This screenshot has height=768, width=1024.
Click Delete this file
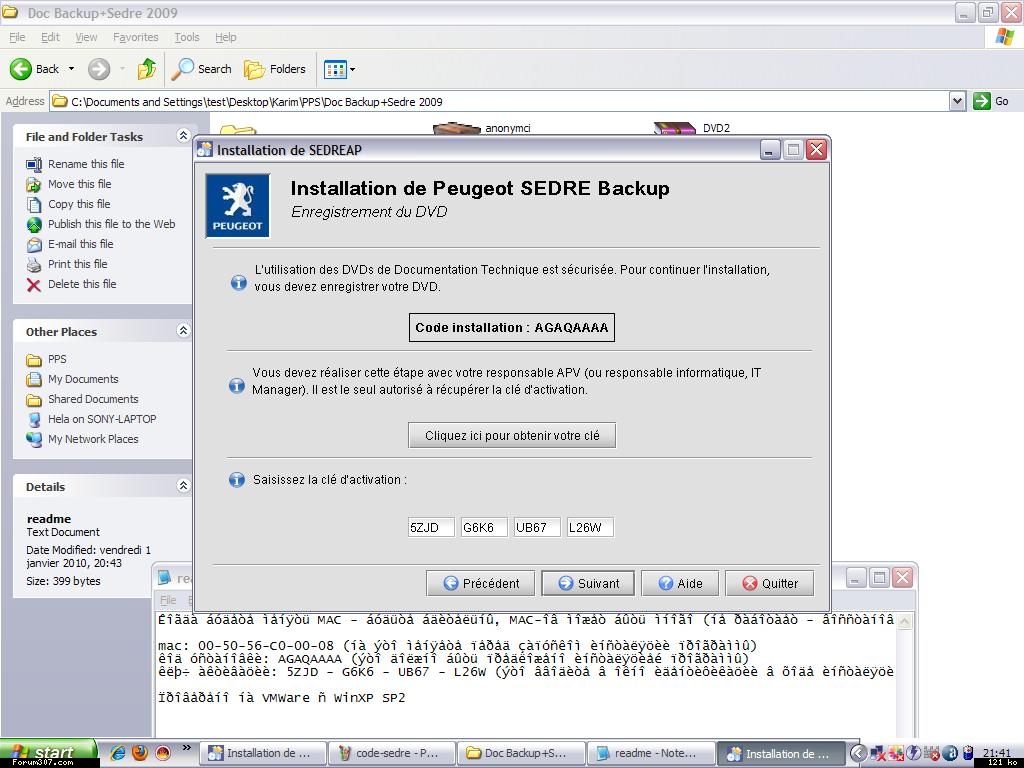(x=82, y=284)
